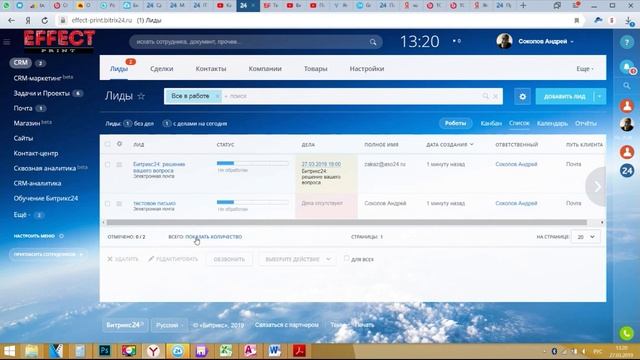Open the grid settings gear in table header
This screenshot has height=360, width=640.
pyautogui.click(x=119, y=144)
